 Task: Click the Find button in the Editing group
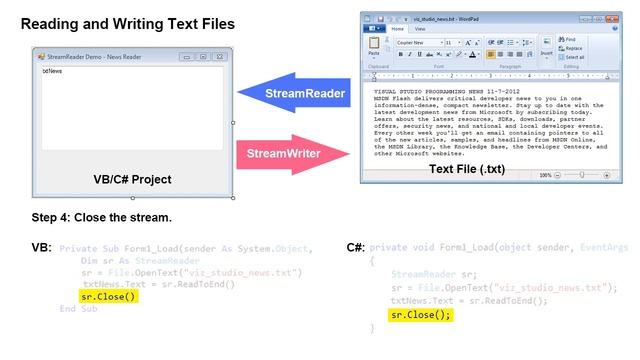567,40
